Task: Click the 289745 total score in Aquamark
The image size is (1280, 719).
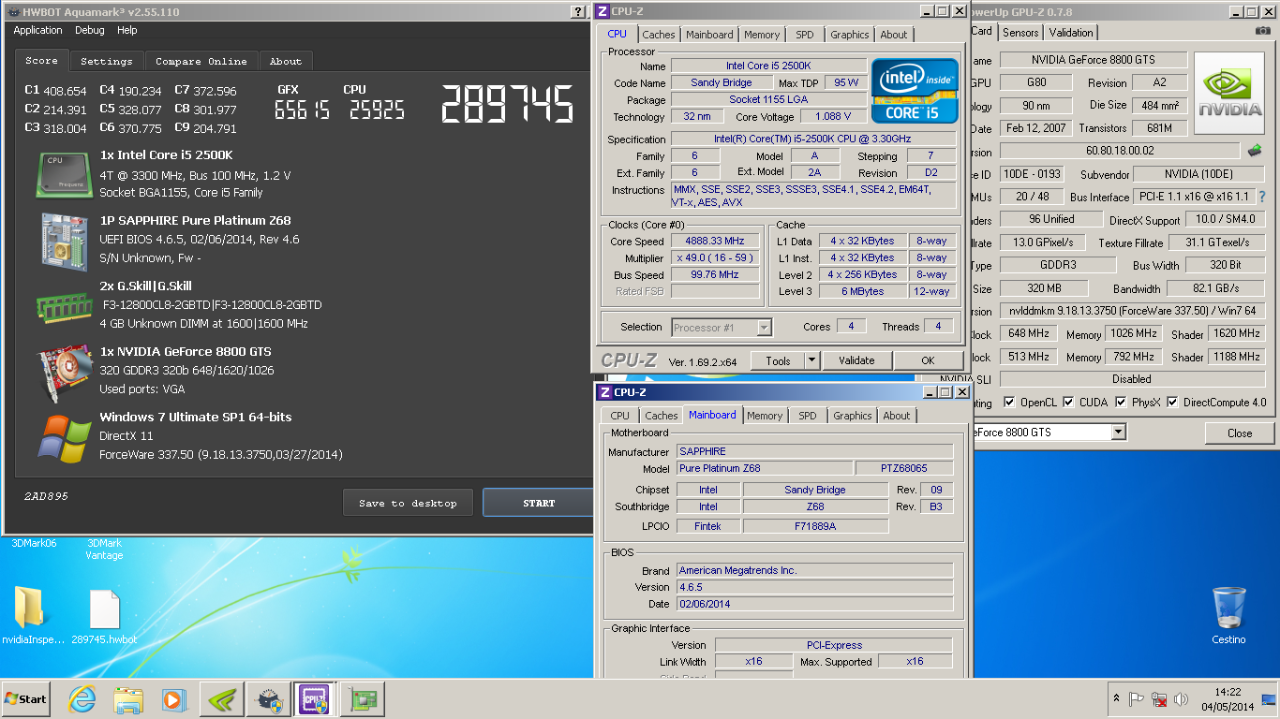Action: click(508, 104)
